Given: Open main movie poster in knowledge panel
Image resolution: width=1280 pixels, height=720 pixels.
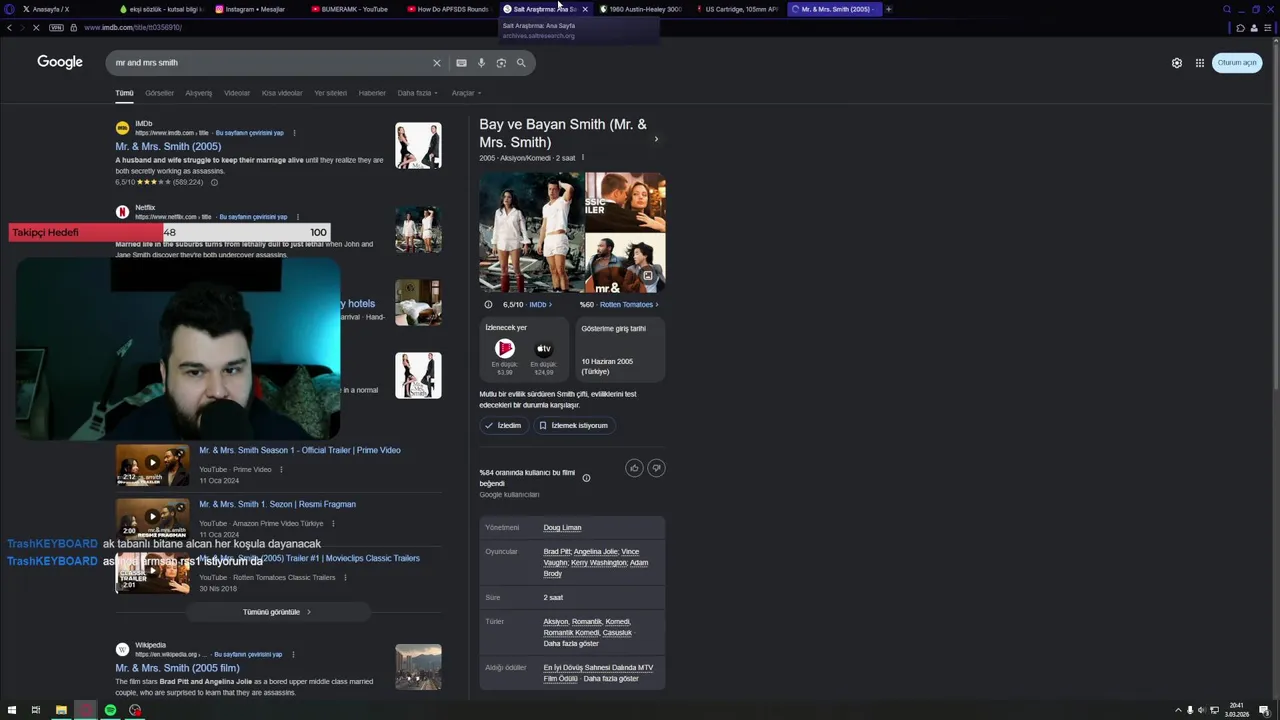Looking at the screenshot, I should 531,232.
